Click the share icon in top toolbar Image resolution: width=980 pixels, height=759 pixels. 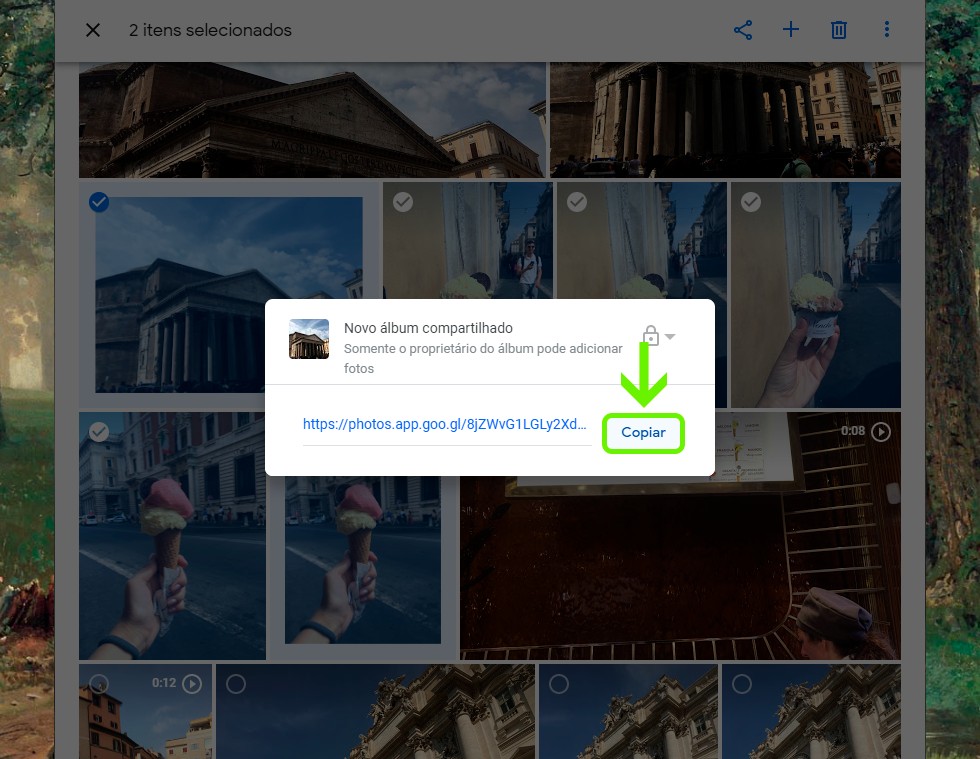[743, 30]
